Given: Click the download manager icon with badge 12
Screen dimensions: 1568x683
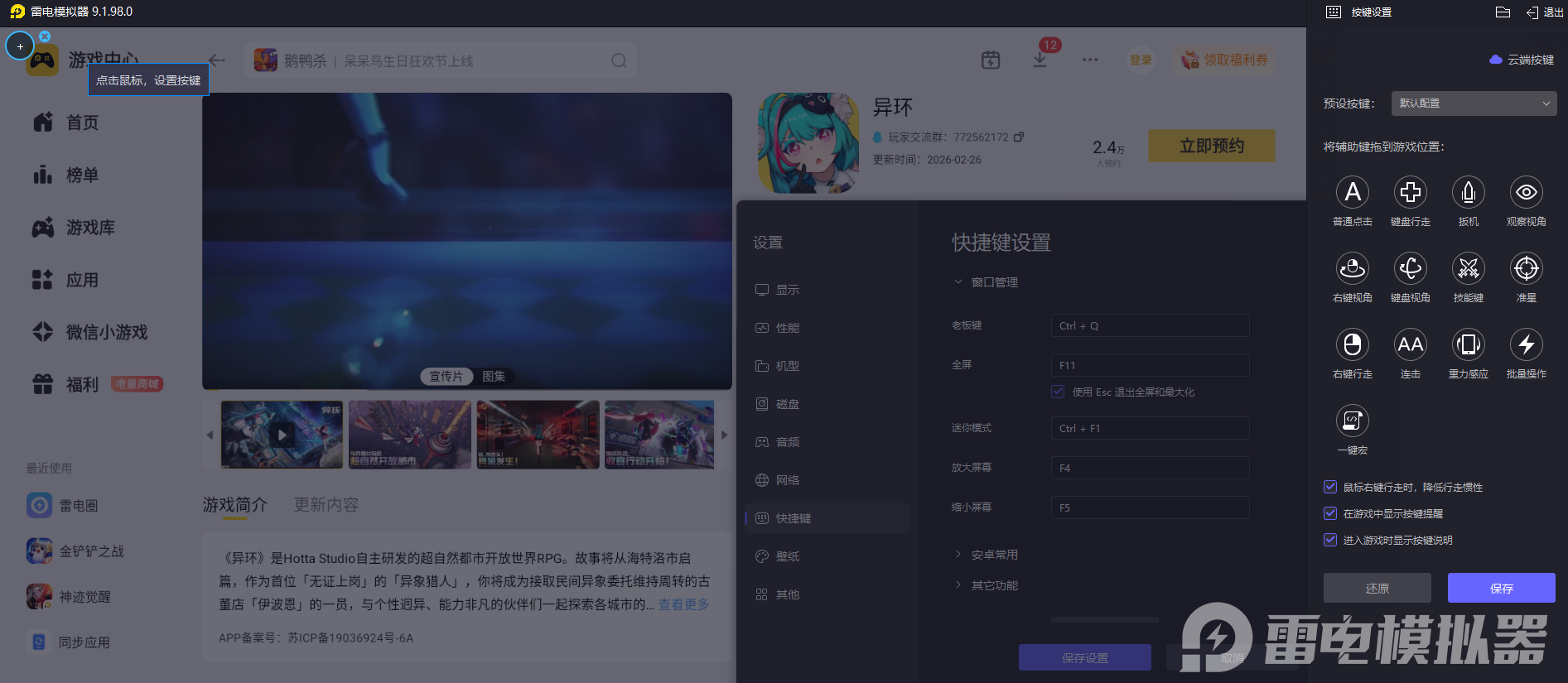Looking at the screenshot, I should [x=1040, y=60].
